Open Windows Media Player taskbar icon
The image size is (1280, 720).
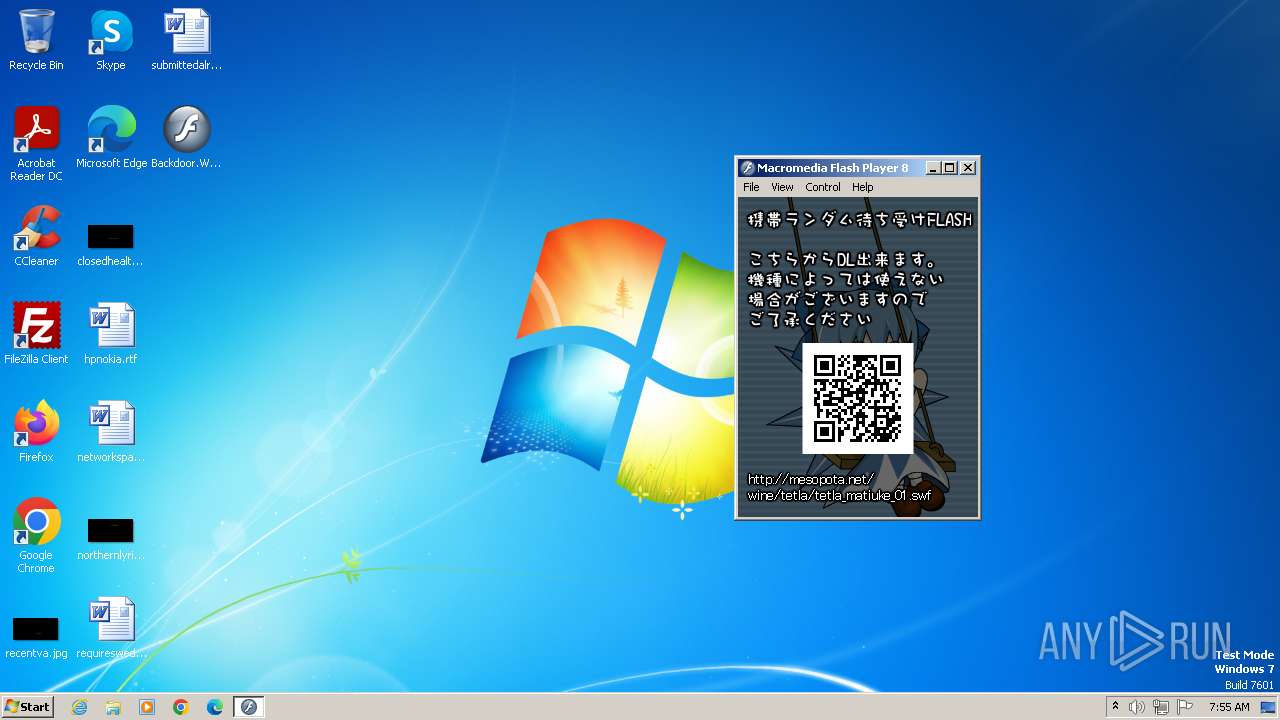click(x=147, y=707)
